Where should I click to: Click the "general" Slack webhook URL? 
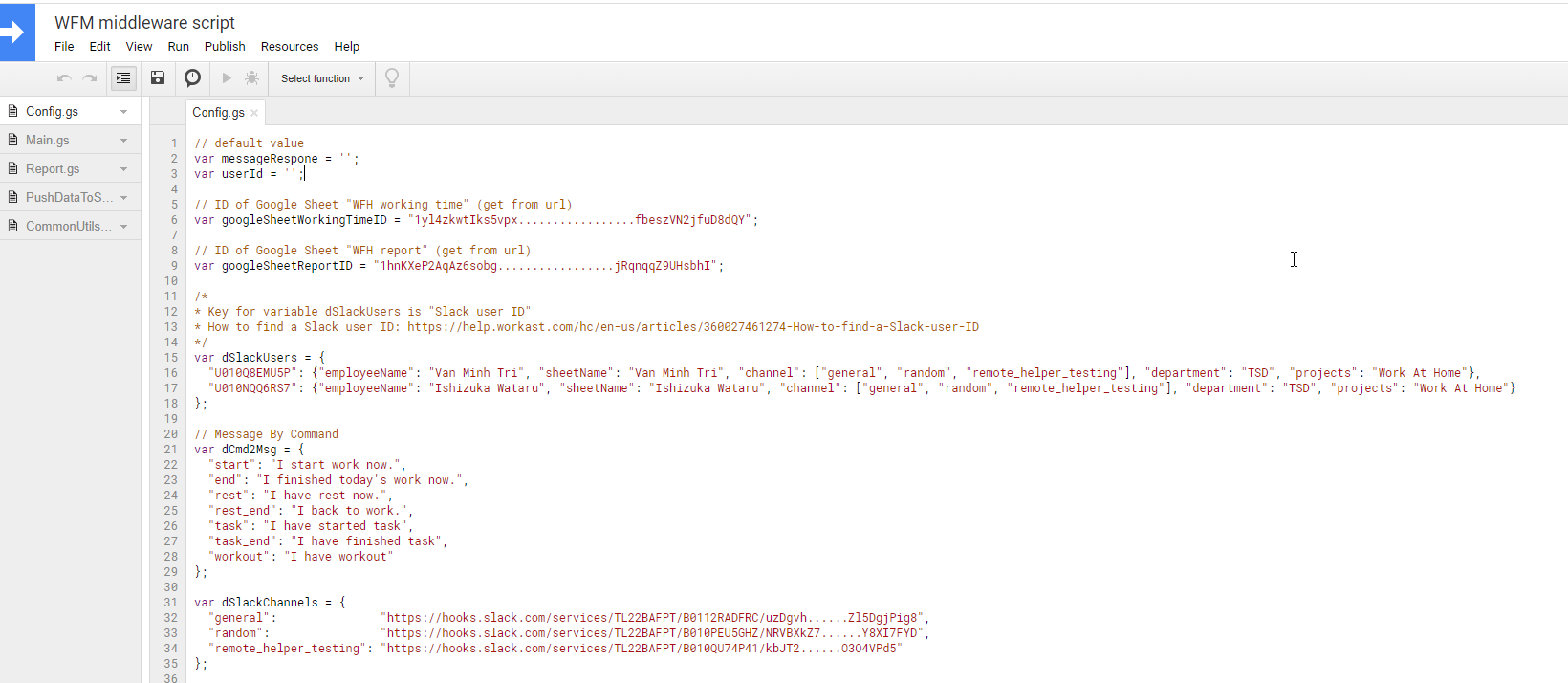653,618
